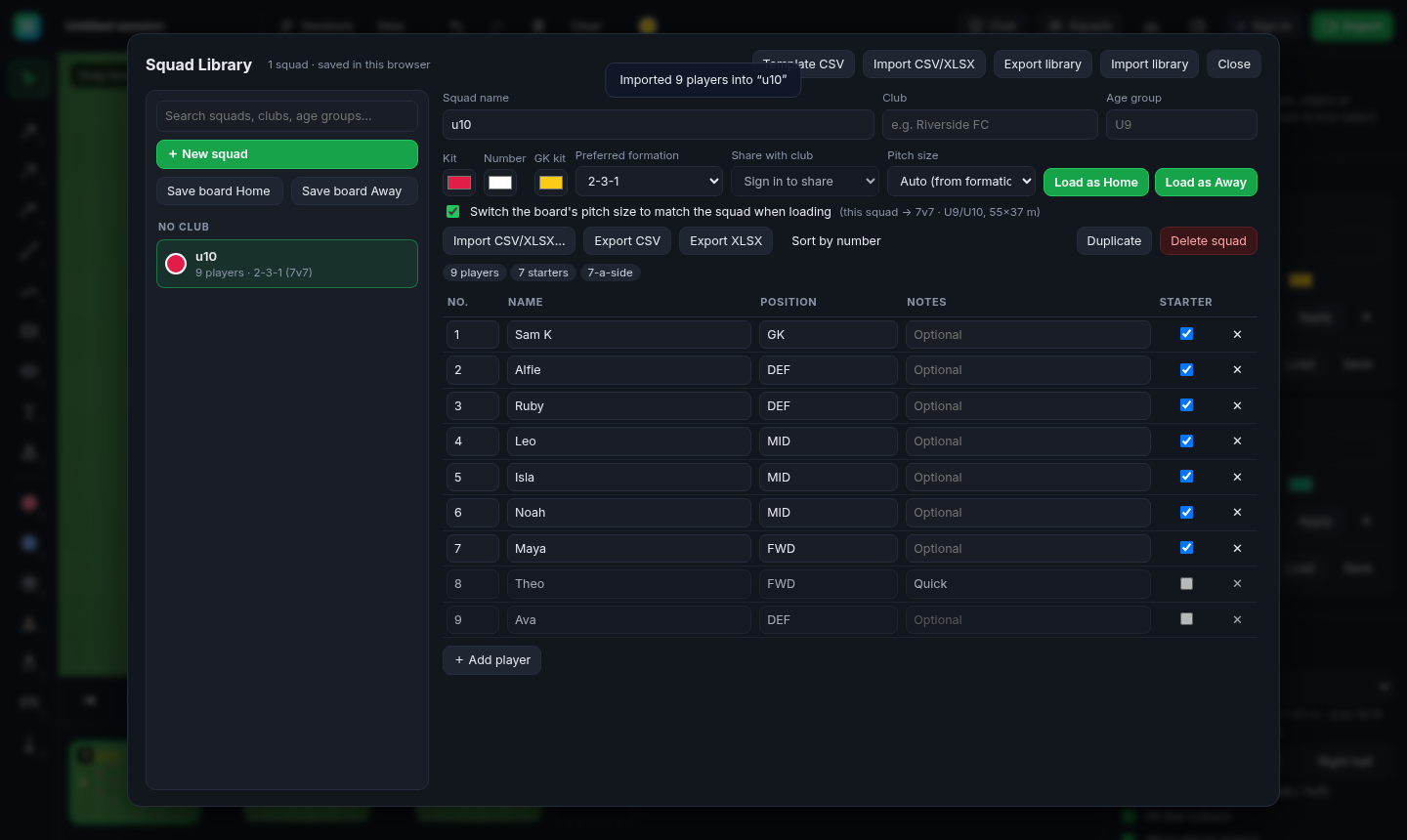Remove Maya using the × icon

coord(1237,548)
